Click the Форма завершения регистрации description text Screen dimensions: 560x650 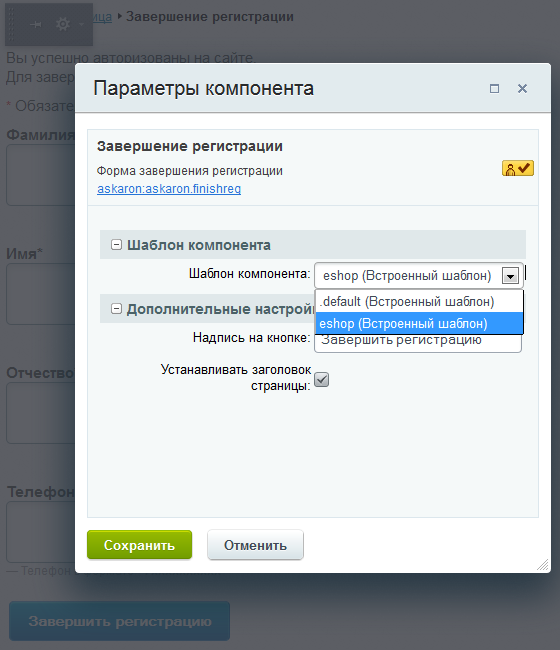pos(189,171)
